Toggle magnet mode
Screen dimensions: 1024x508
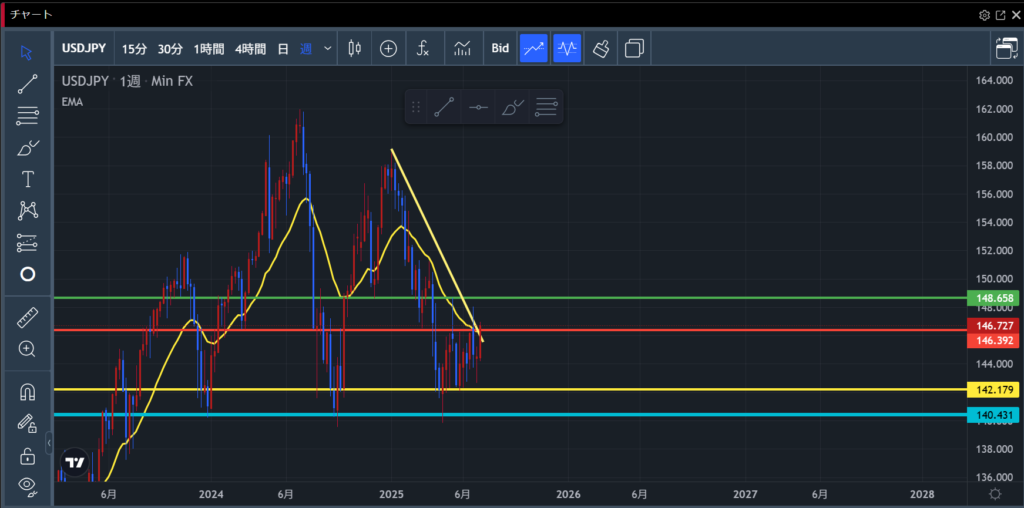pos(27,392)
